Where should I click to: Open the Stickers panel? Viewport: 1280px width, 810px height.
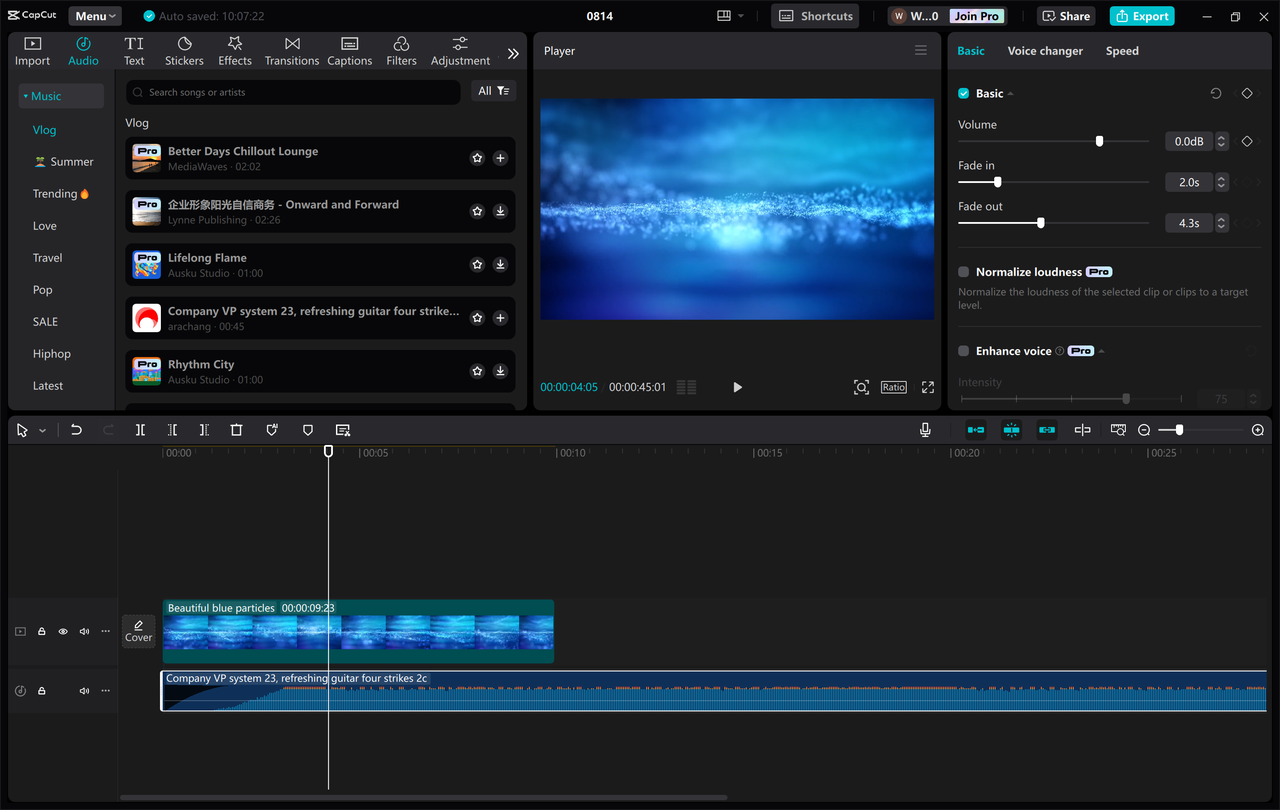point(184,50)
